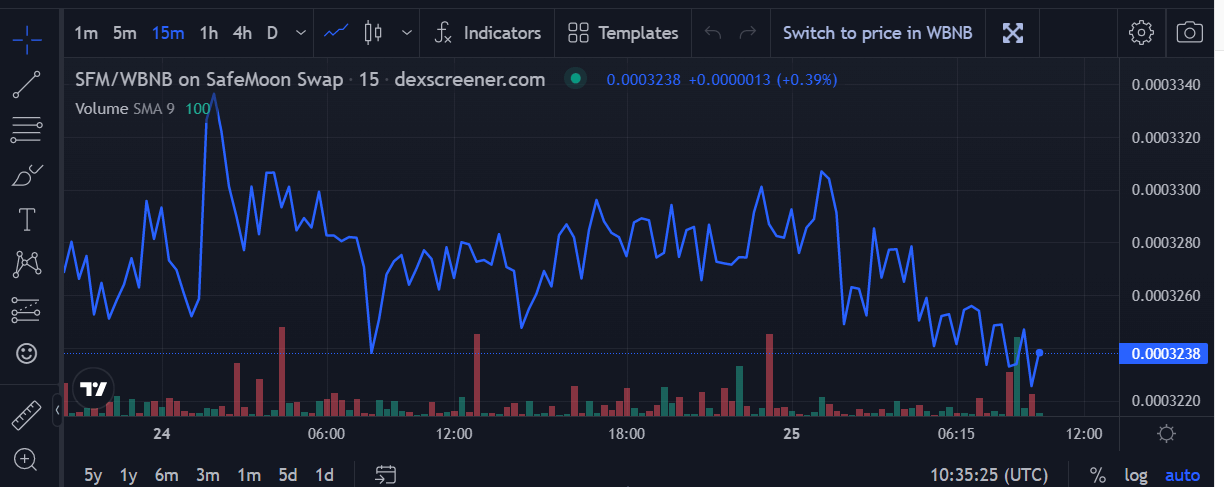This screenshot has height=487, width=1224.
Task: Open the Templates menu
Action: [x=622, y=33]
